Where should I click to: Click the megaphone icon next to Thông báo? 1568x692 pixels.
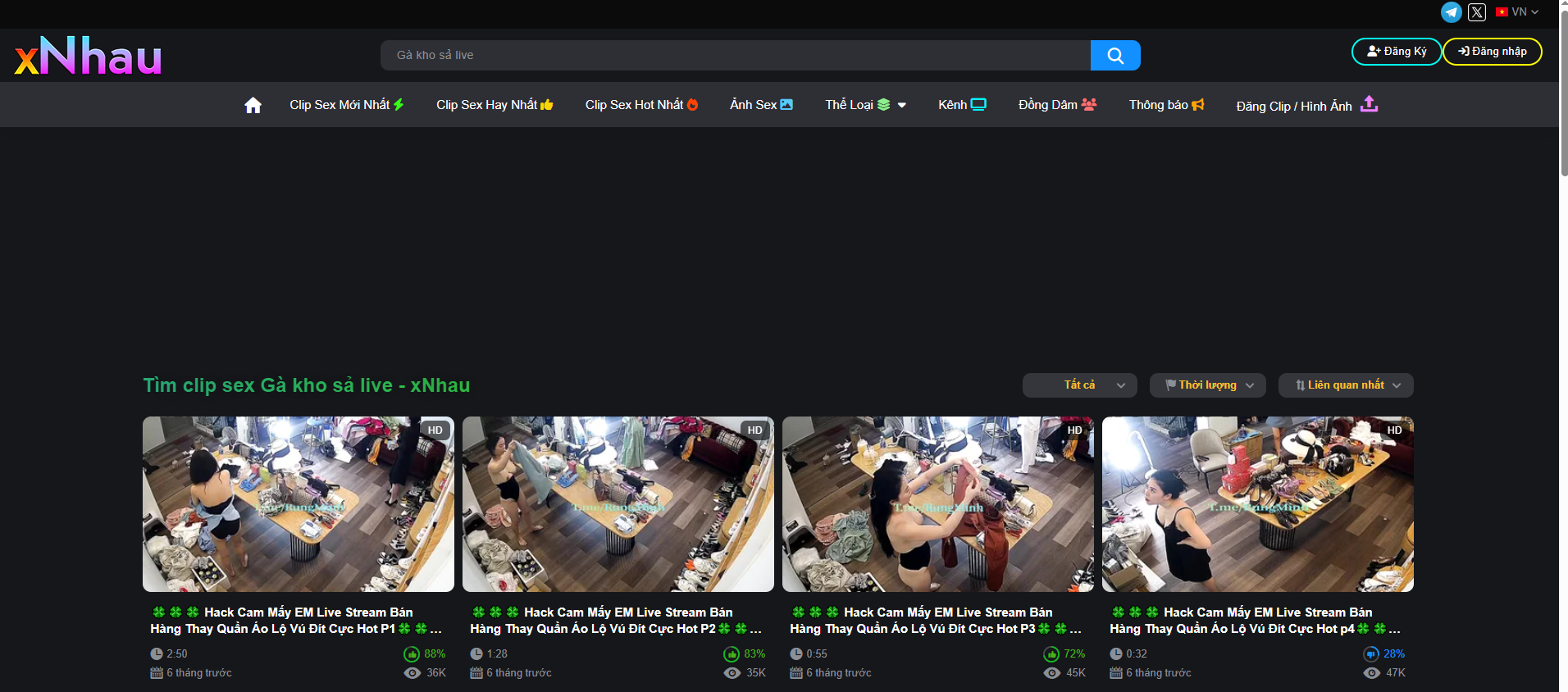tap(1198, 104)
